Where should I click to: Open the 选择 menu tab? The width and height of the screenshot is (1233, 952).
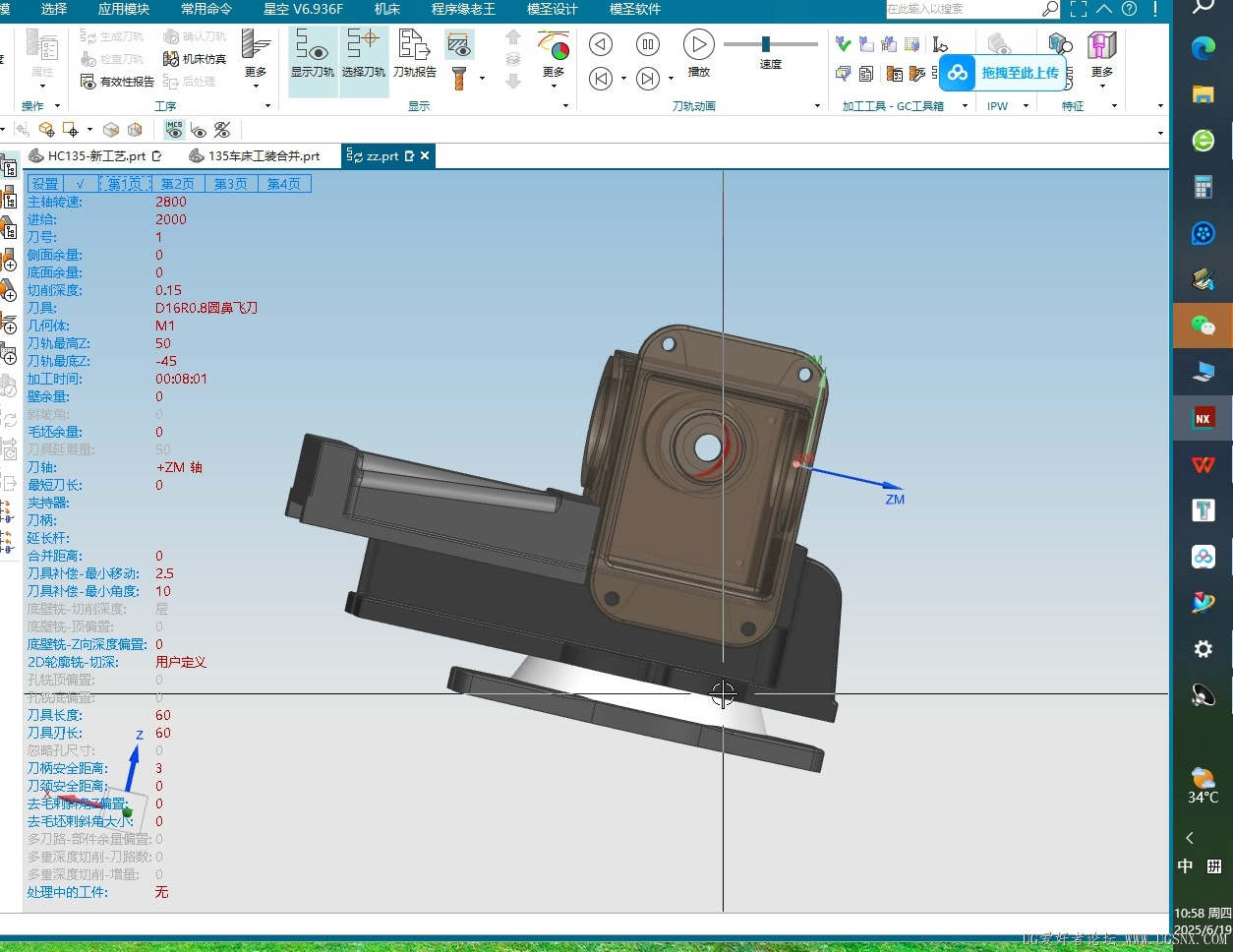pyautogui.click(x=54, y=9)
